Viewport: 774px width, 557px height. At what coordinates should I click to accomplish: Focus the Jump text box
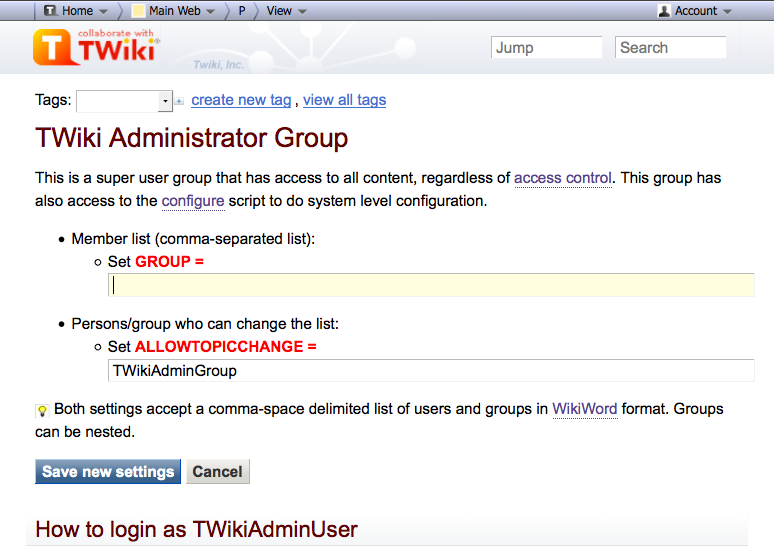[x=546, y=47]
